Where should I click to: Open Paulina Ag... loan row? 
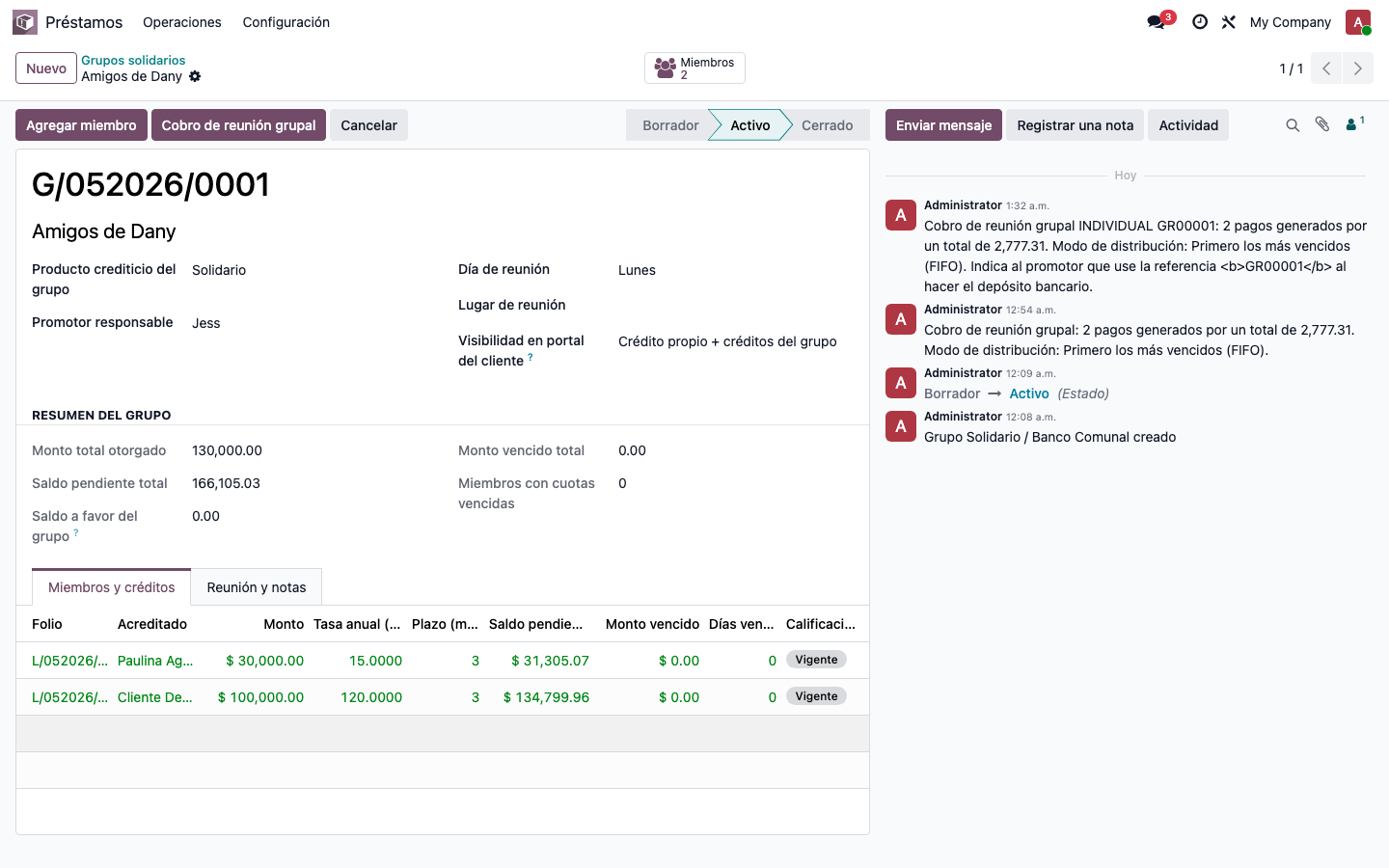pyautogui.click(x=443, y=661)
